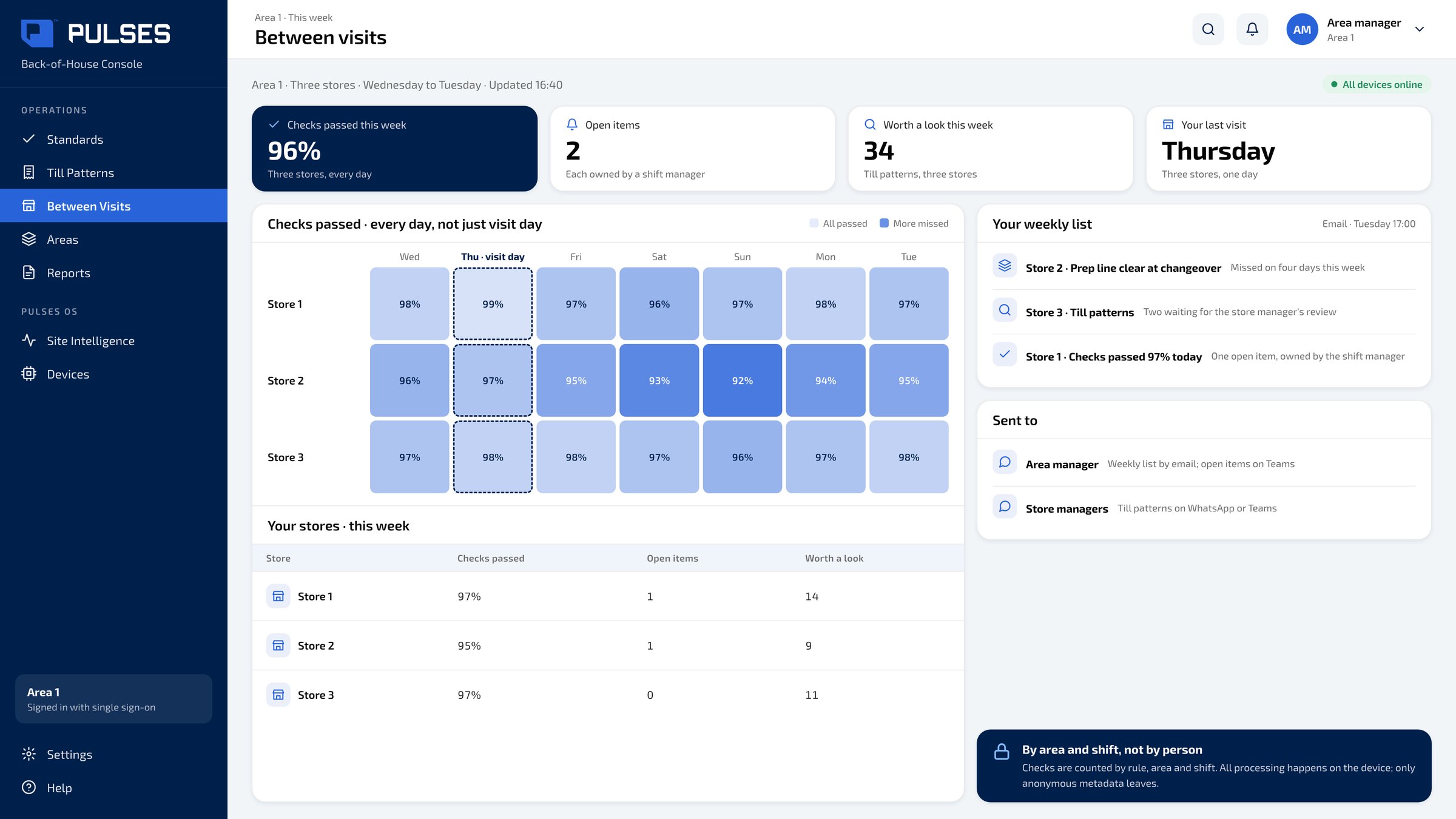This screenshot has width=1456, height=819.
Task: Open Reports in the sidebar
Action: [113, 273]
